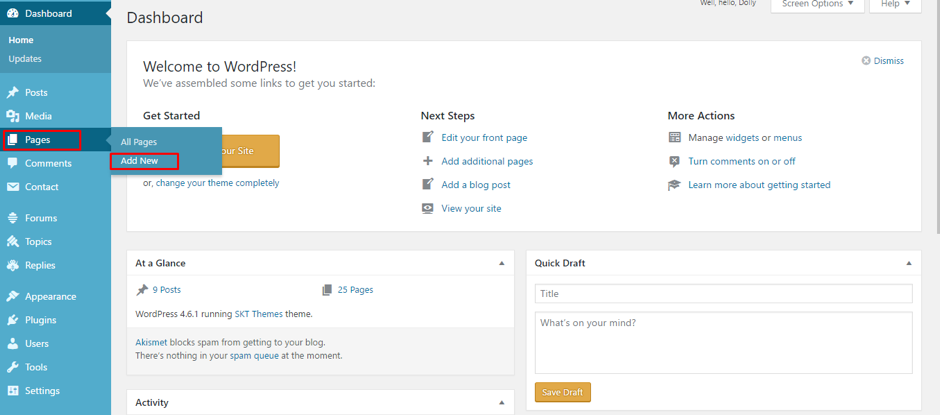Open the Help dropdown tab
The image size is (940, 415).
tap(896, 5)
